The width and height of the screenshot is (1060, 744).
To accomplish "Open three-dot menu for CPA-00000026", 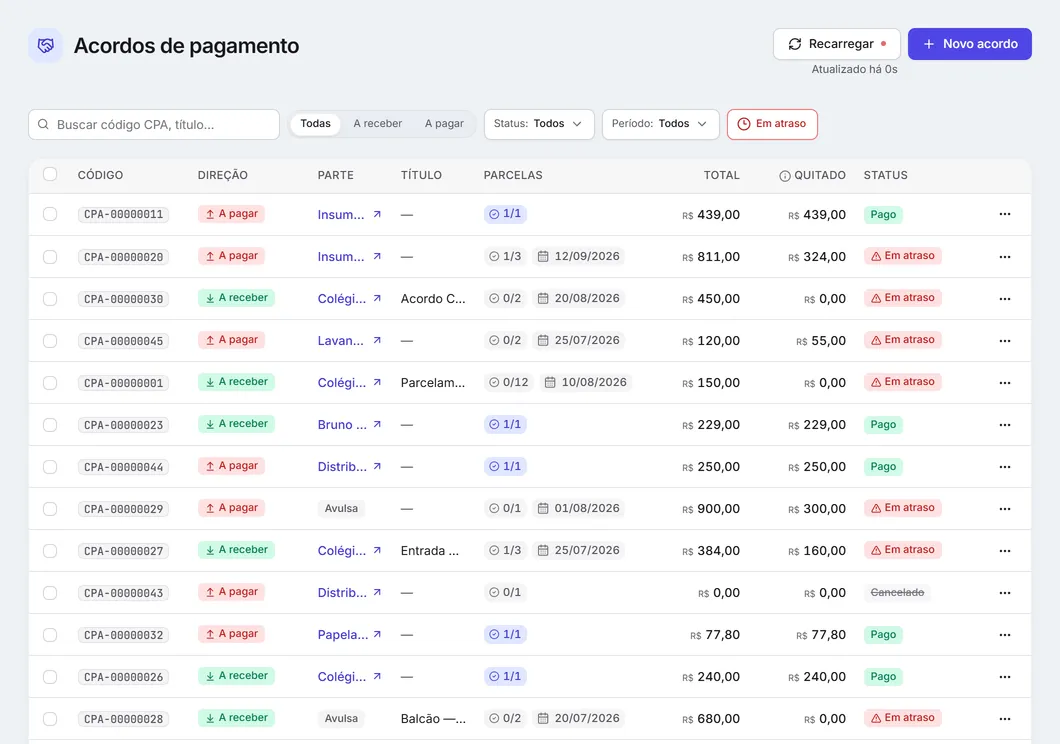I will (x=1005, y=676).
